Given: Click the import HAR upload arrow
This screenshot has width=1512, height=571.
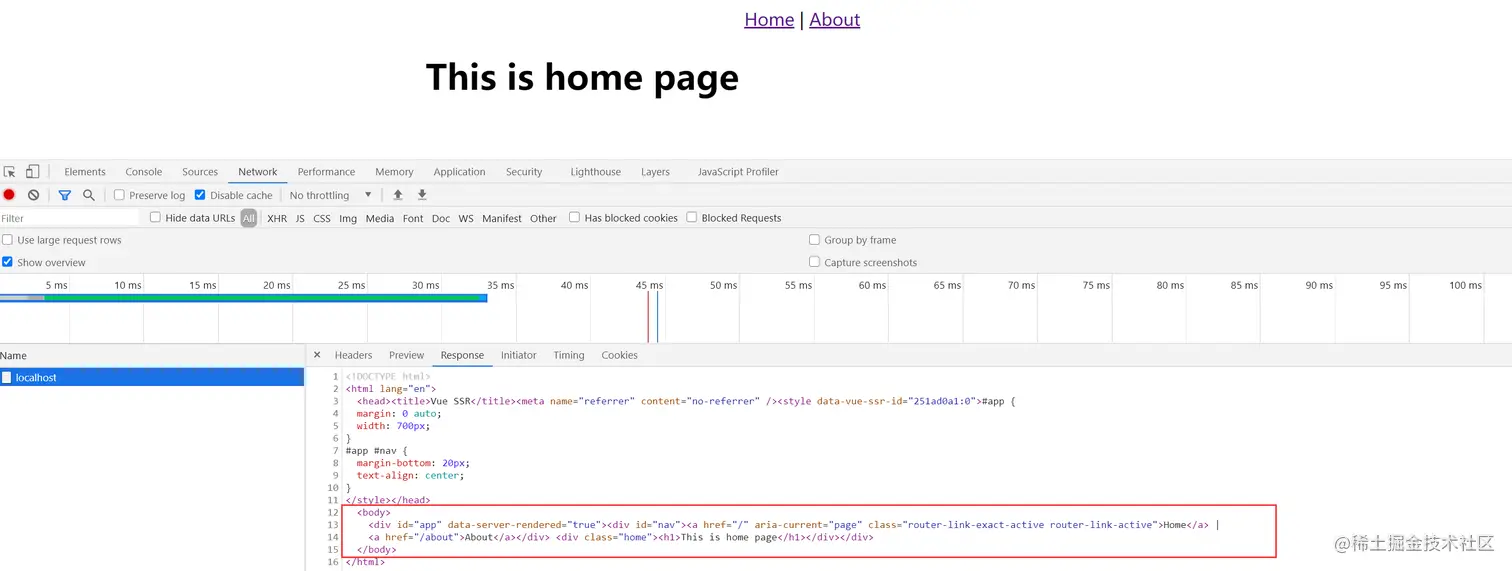Looking at the screenshot, I should pyautogui.click(x=398, y=195).
